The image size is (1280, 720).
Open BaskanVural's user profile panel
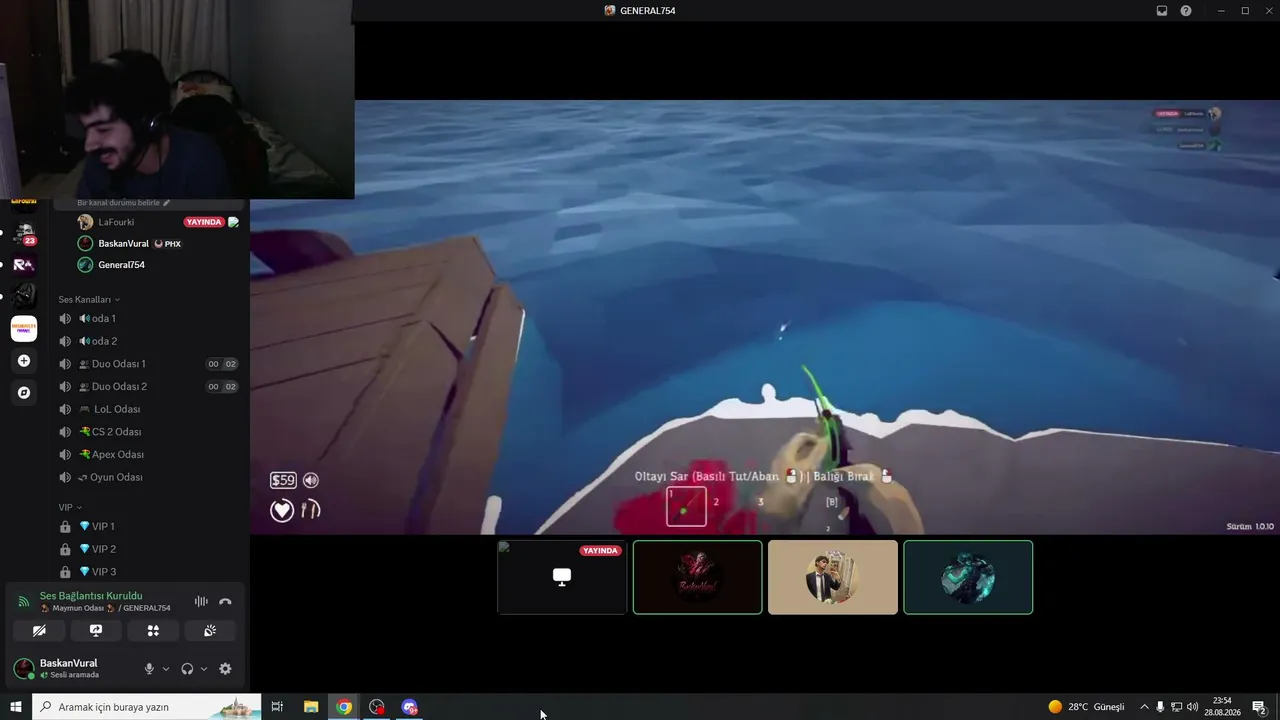[68, 668]
